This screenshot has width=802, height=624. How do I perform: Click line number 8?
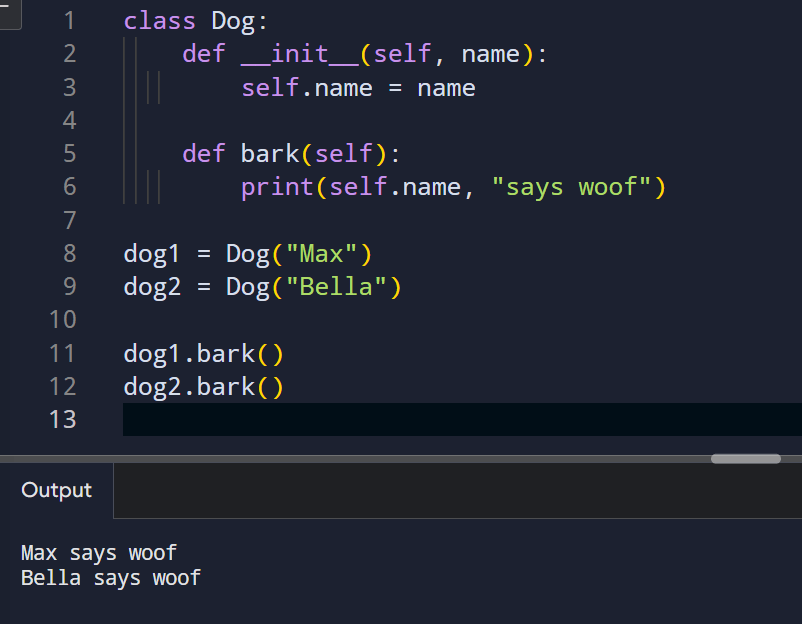tap(68, 253)
